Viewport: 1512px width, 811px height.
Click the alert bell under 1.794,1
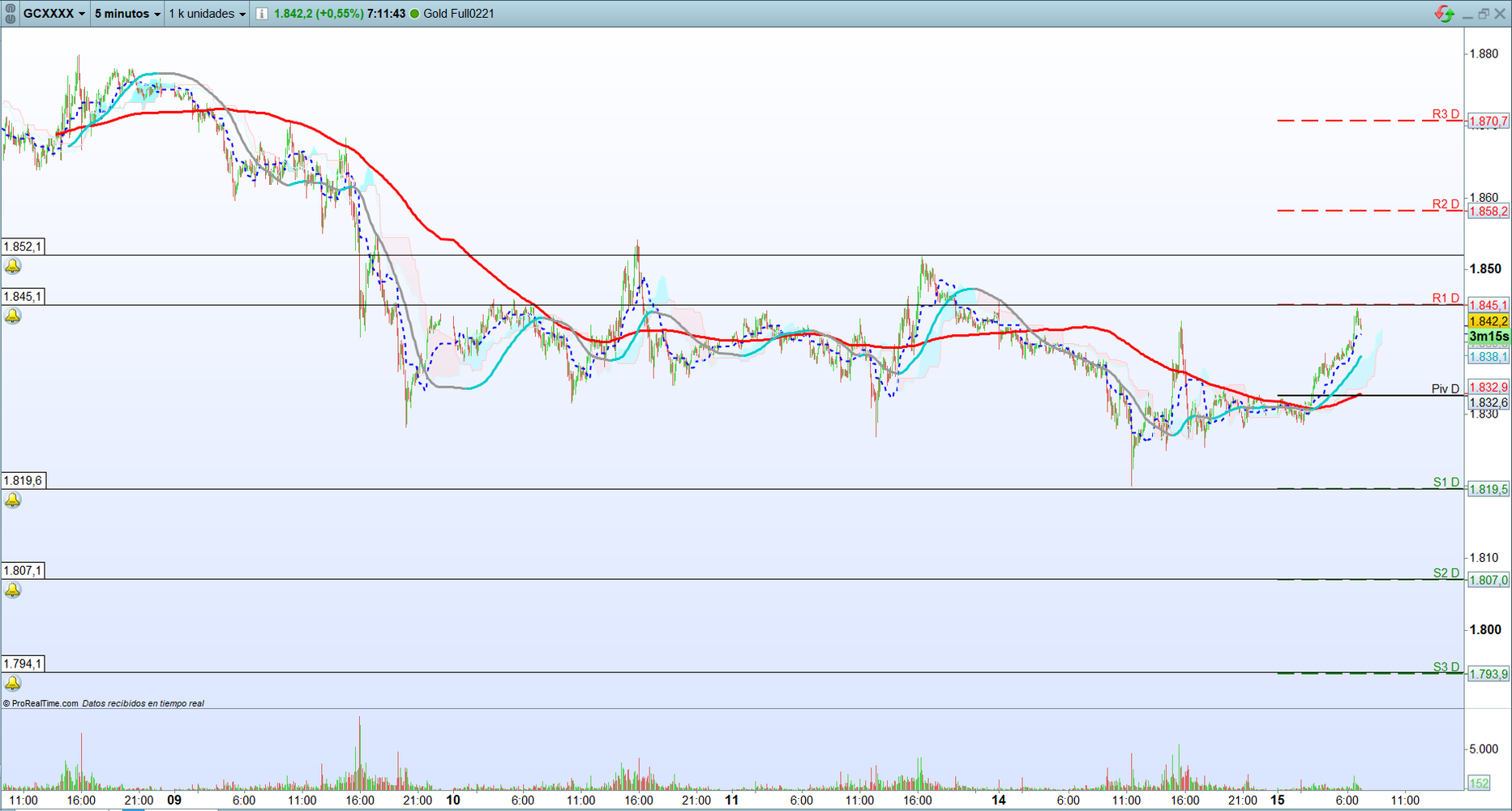pos(13,684)
